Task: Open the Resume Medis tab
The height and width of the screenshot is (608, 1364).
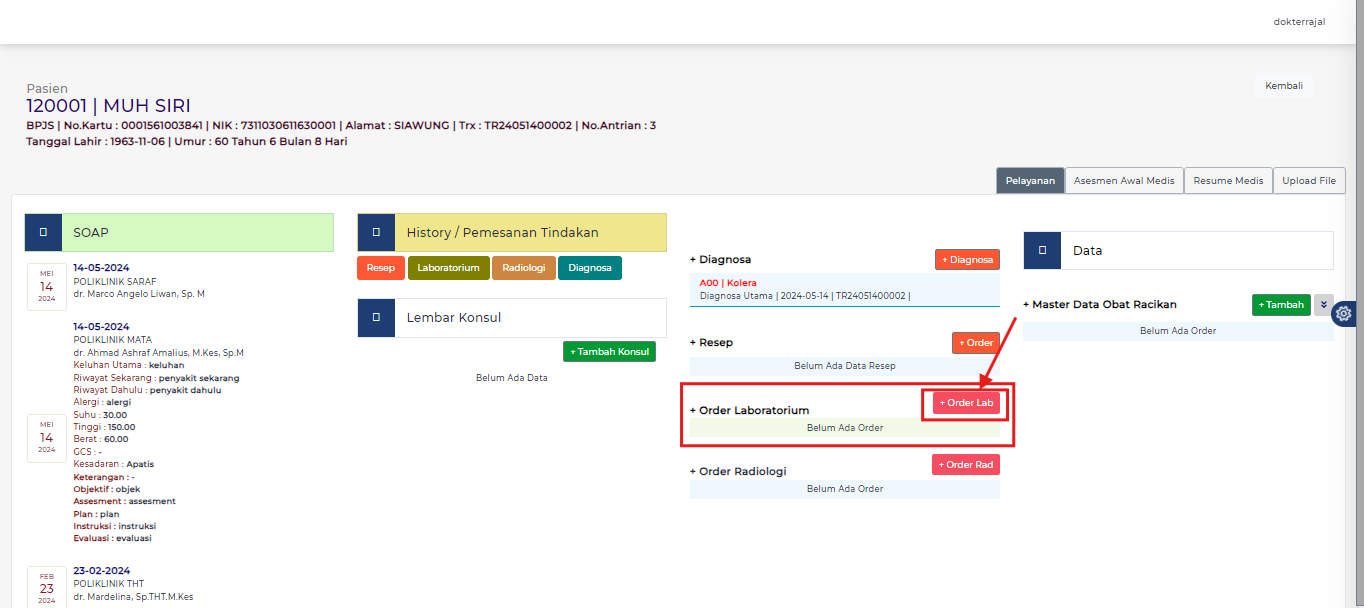Action: (1228, 181)
